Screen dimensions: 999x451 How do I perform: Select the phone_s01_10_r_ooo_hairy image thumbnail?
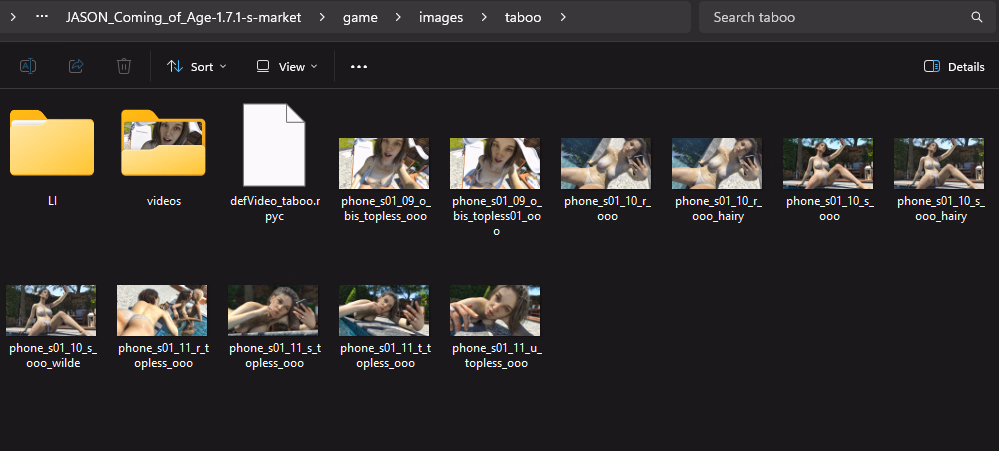point(716,163)
